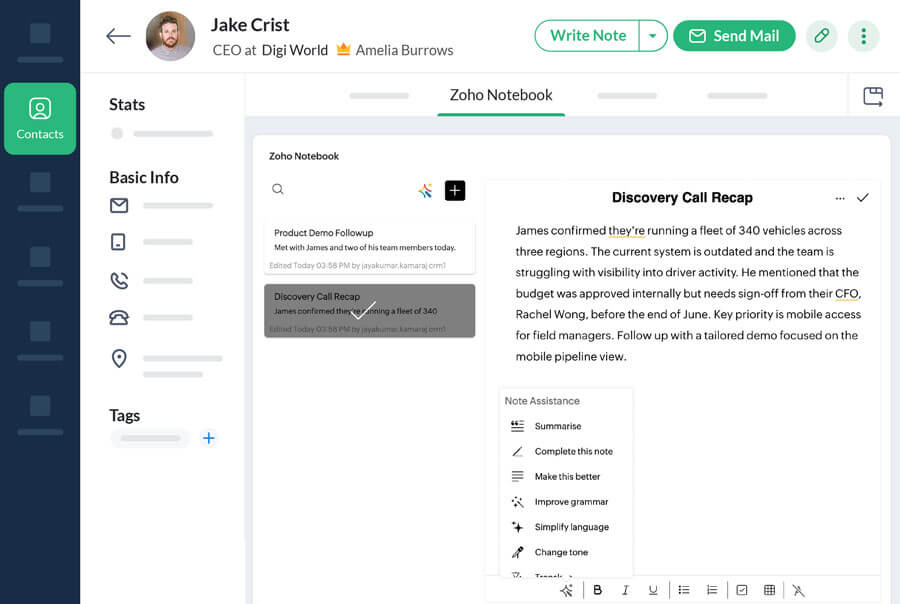
Task: Choose Simplify language option
Action: pyautogui.click(x=565, y=527)
